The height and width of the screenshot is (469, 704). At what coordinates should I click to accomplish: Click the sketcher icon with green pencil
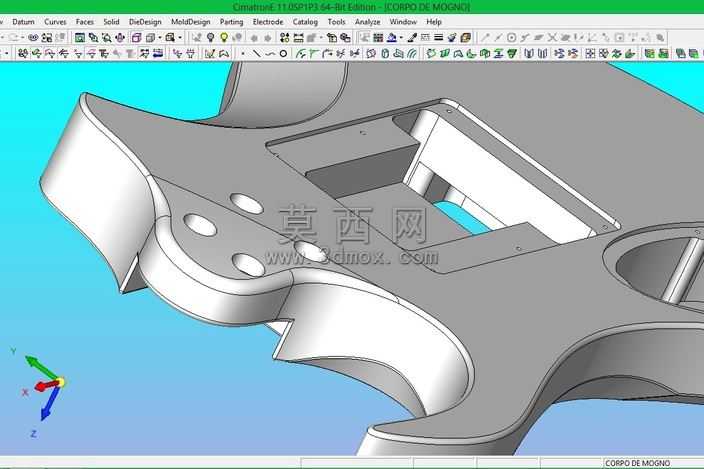click(210, 54)
